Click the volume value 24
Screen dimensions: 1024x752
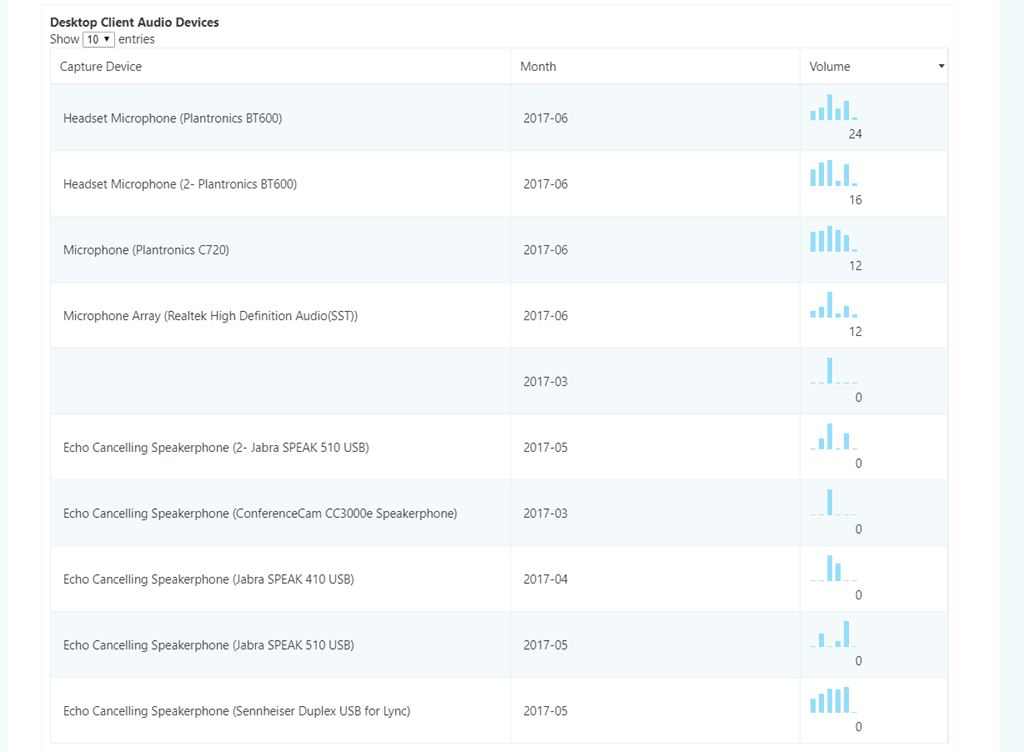pyautogui.click(x=855, y=134)
